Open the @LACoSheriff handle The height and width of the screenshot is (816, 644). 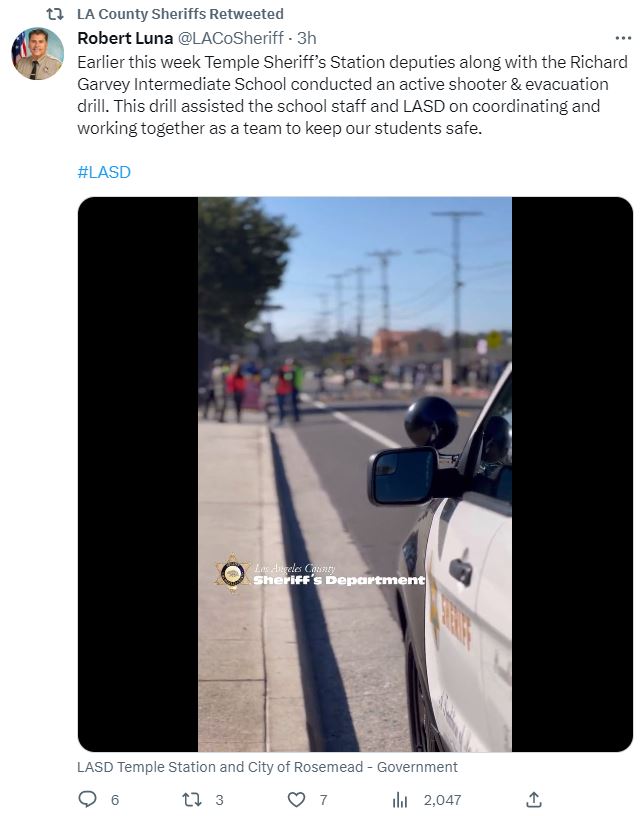[x=231, y=38]
